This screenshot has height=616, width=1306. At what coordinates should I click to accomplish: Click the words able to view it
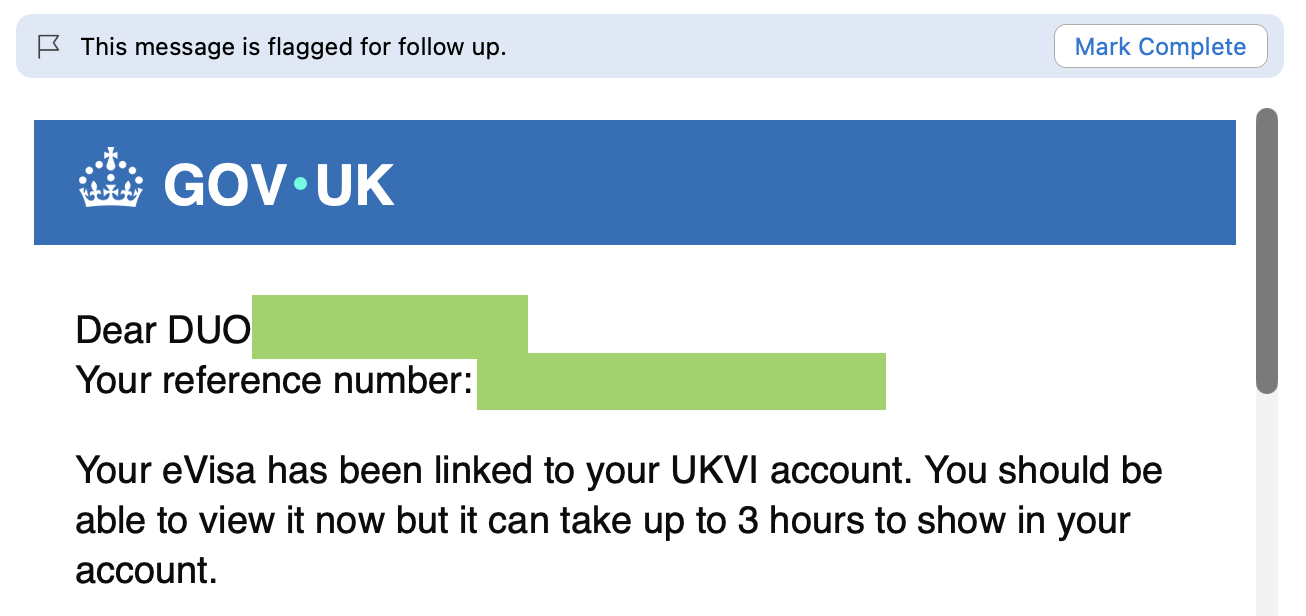point(200,520)
